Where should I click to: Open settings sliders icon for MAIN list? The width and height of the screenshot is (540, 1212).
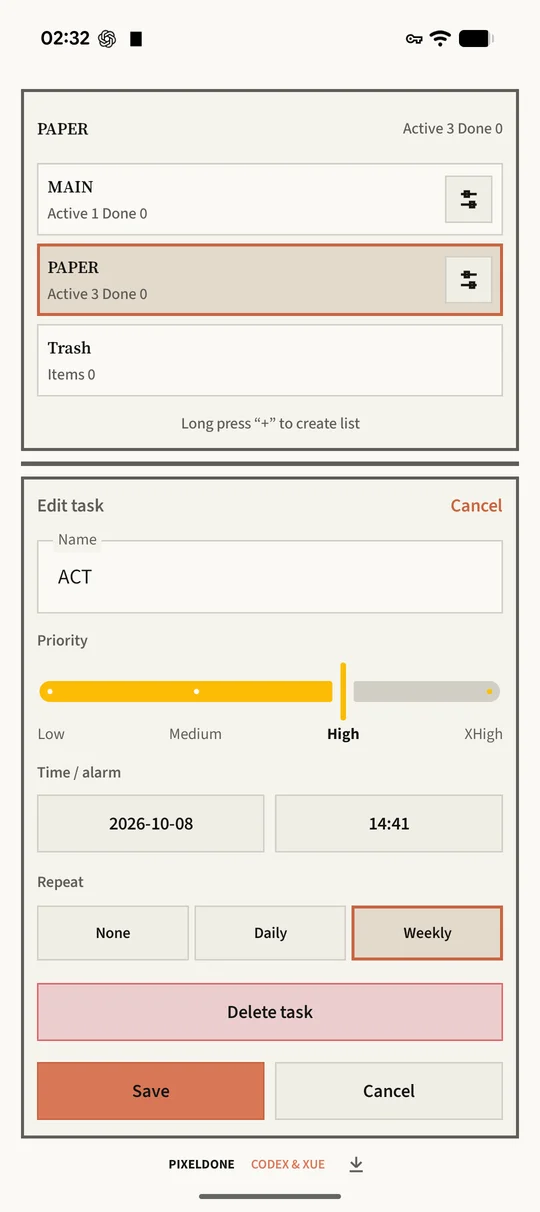click(468, 199)
